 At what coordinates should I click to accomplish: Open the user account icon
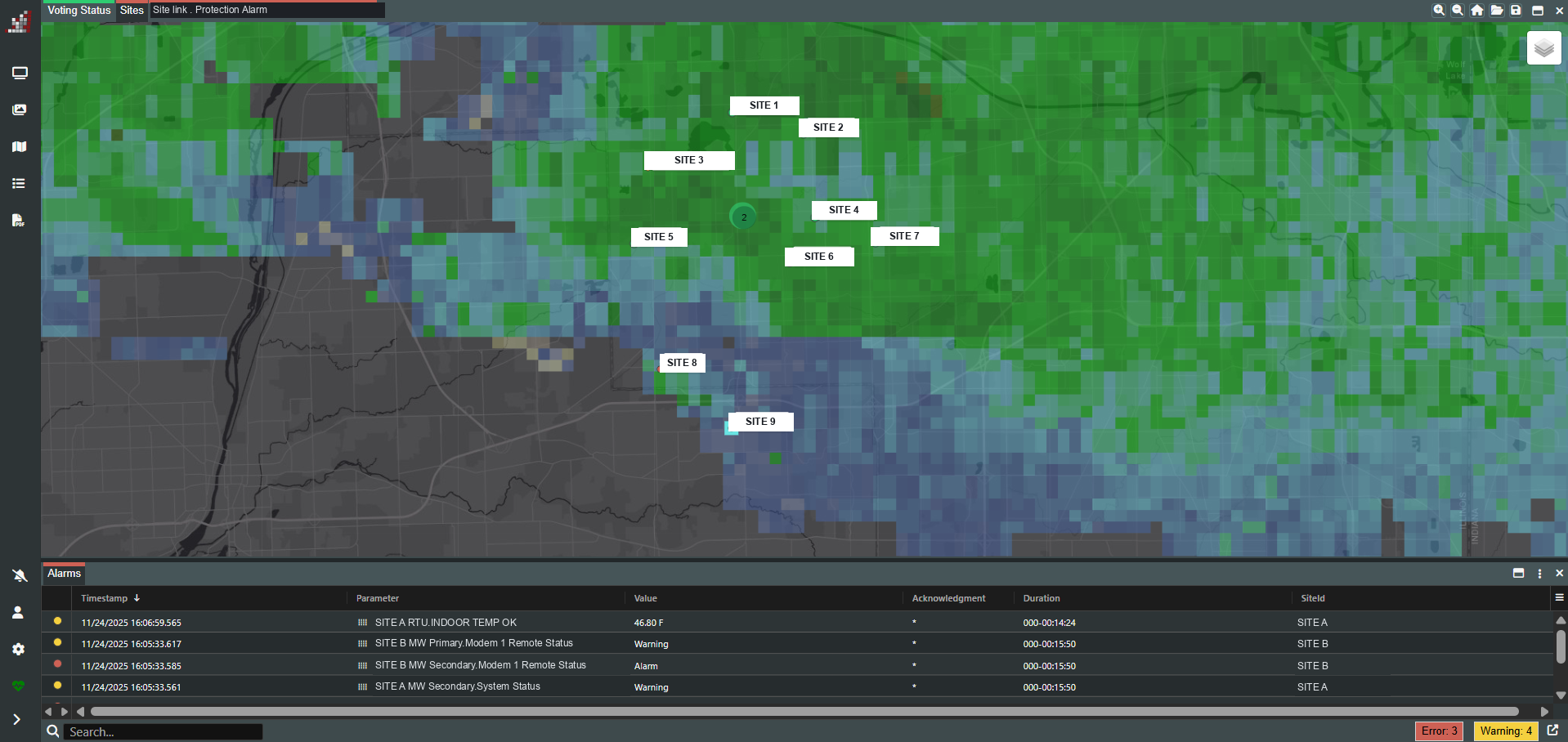[x=18, y=612]
